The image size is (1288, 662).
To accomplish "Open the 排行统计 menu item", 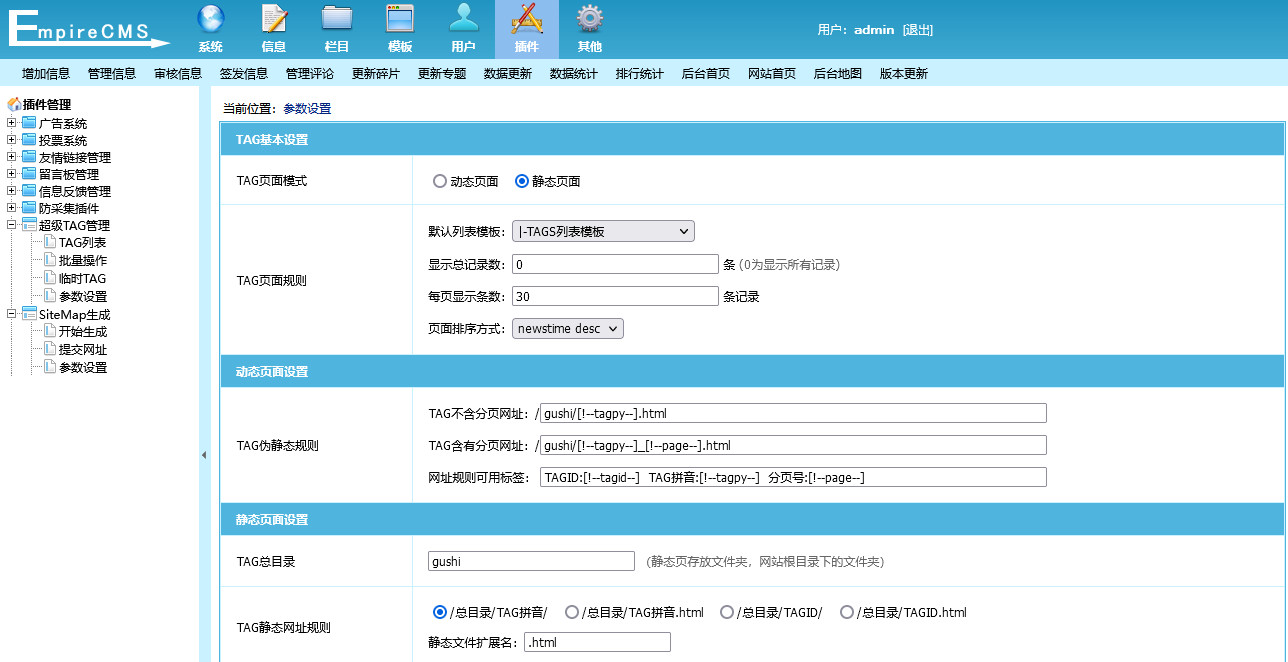I will click(640, 73).
